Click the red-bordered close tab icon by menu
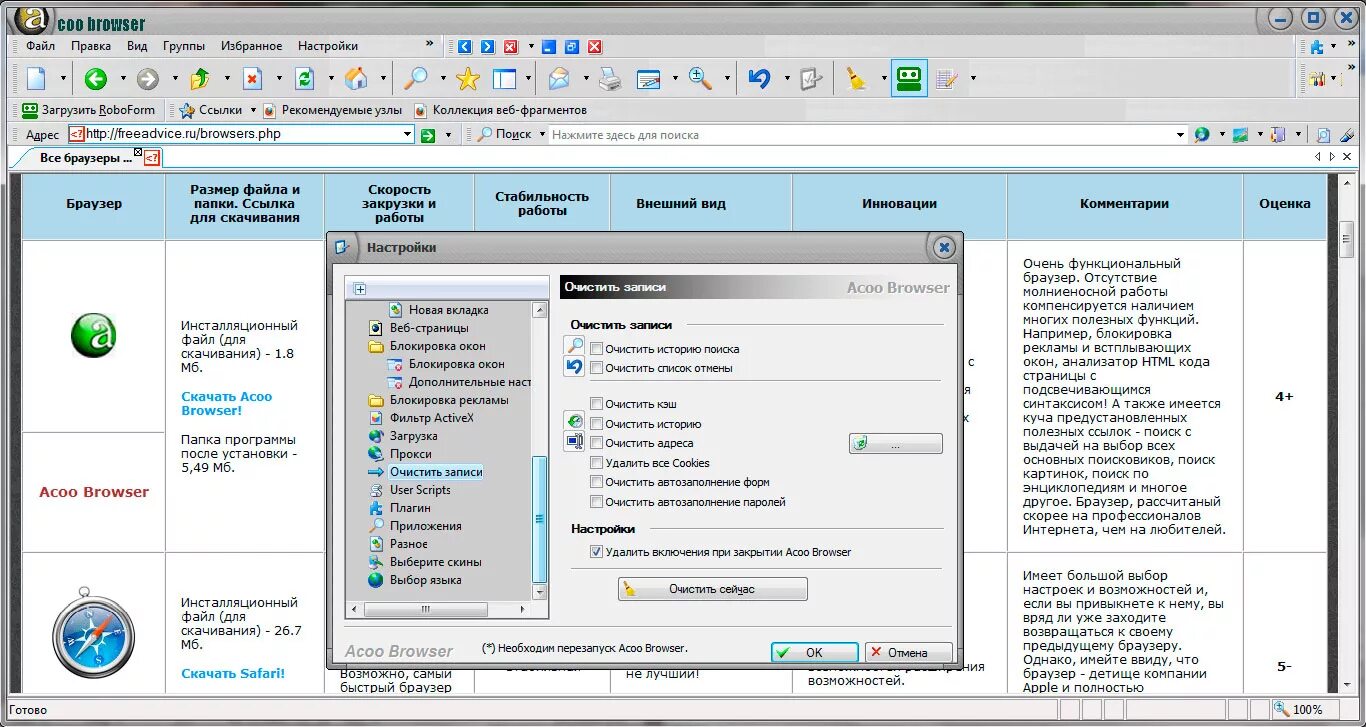 tap(511, 46)
